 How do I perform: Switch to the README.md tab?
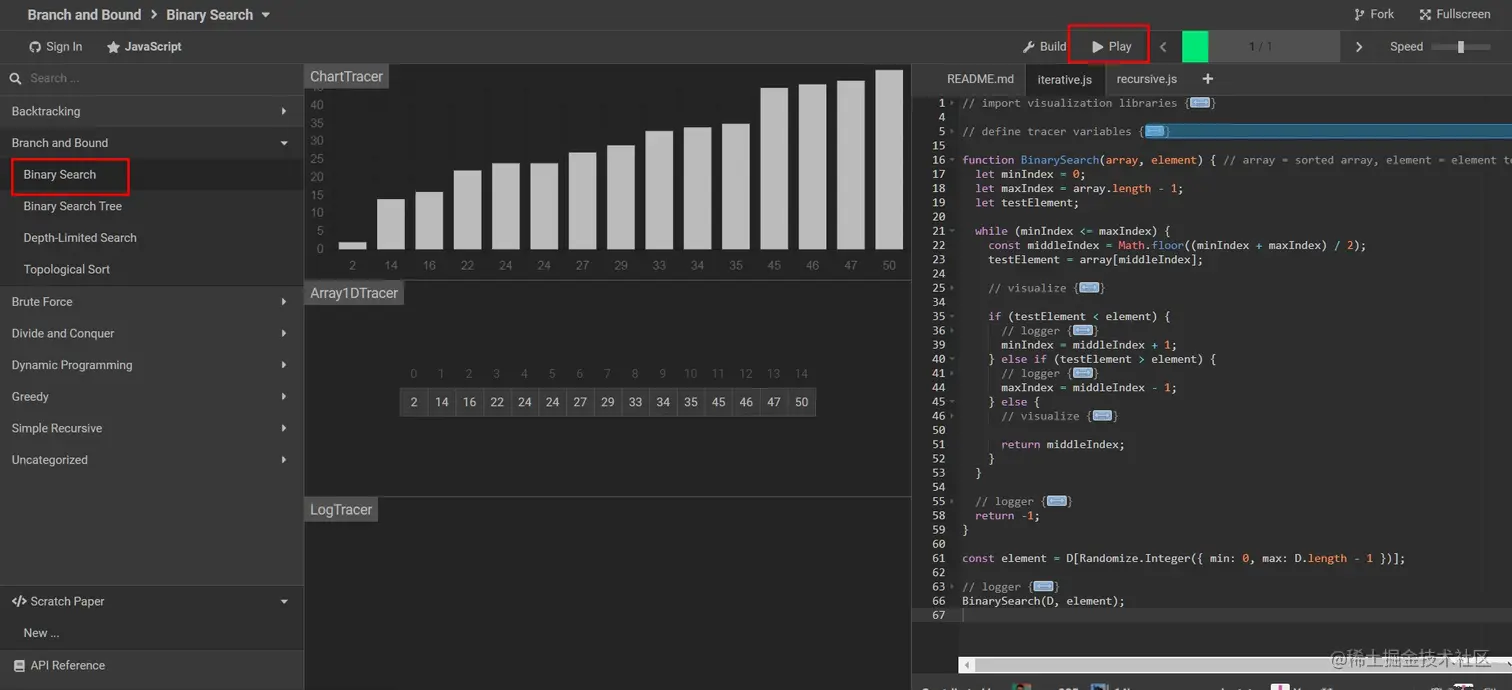tap(980, 79)
